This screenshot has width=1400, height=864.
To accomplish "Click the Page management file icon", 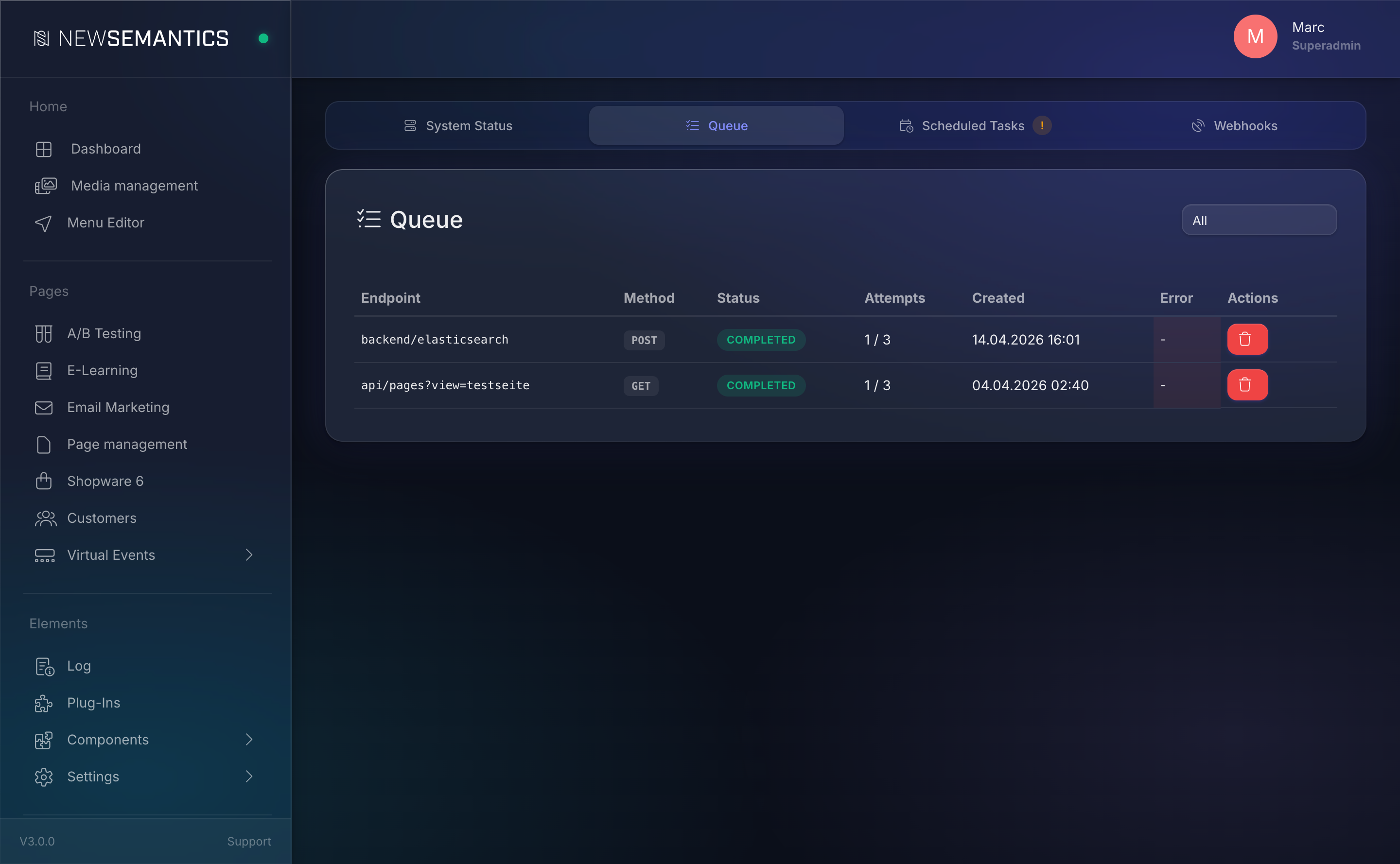I will click(43, 445).
